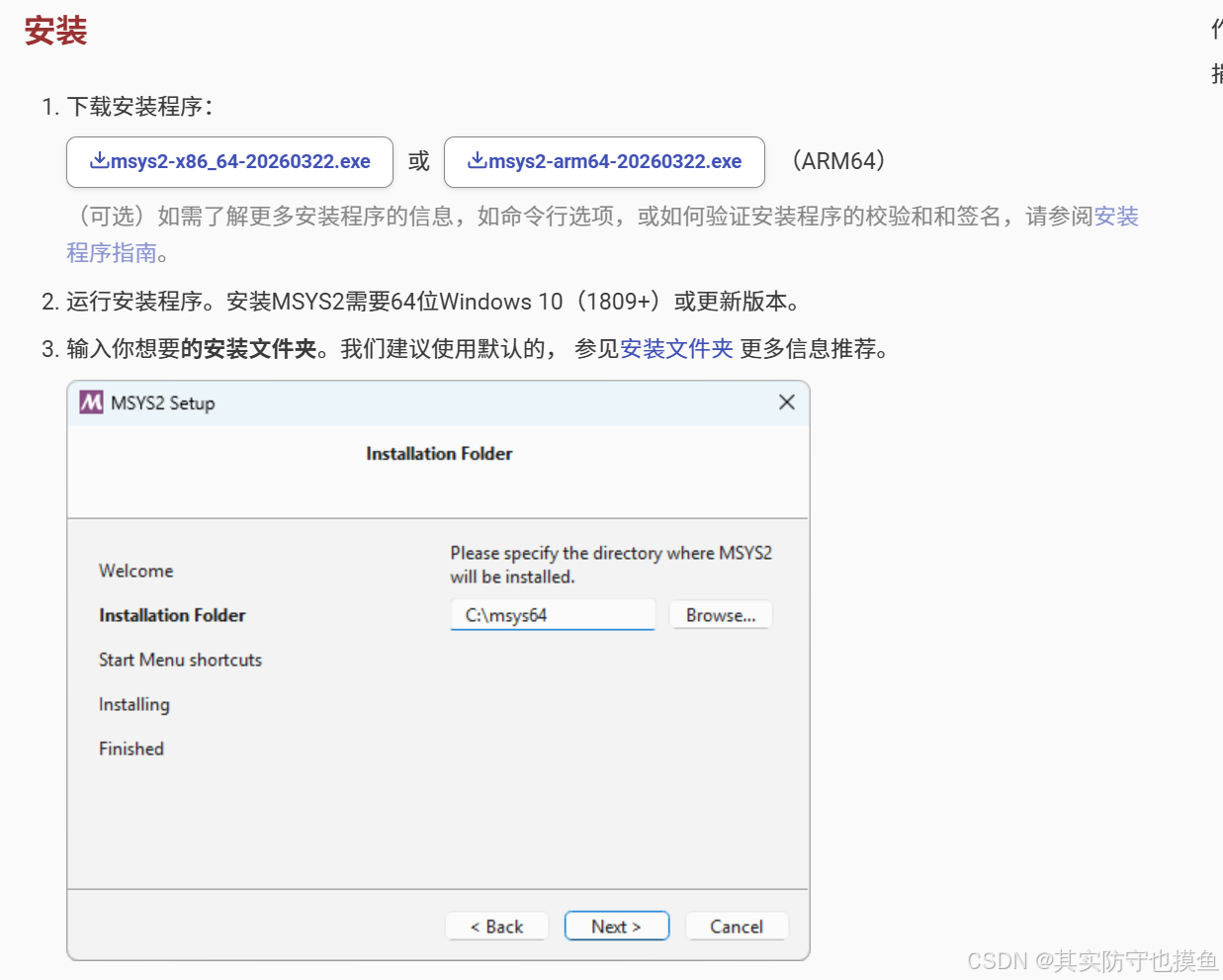The width and height of the screenshot is (1223, 980).
Task: Click the download icon on x86_64 button
Action: [99, 160]
